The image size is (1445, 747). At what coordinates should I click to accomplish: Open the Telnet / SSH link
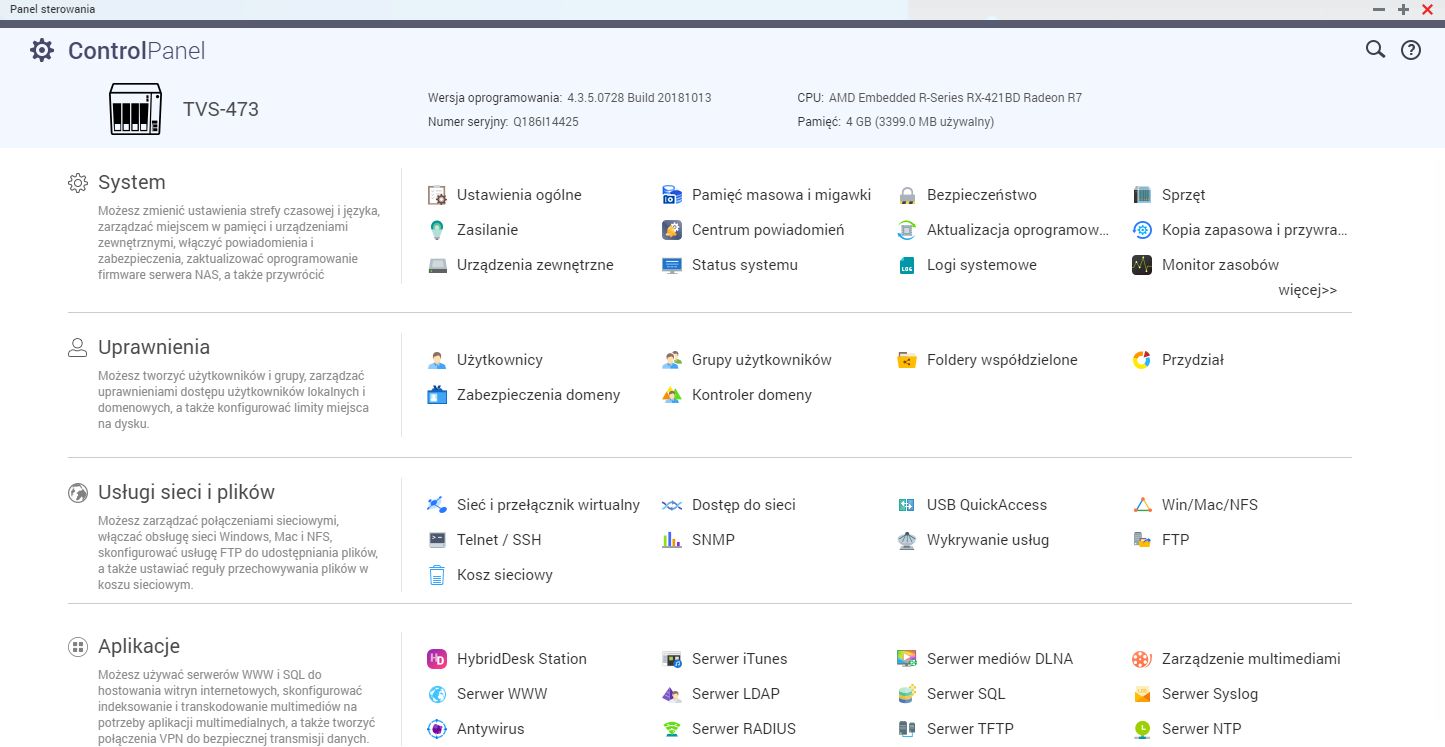(499, 540)
